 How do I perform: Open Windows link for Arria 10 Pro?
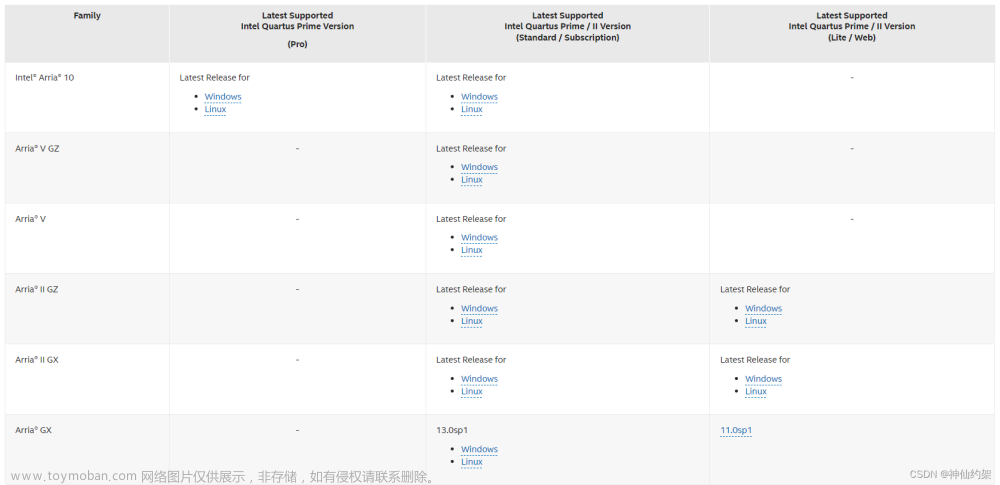223,97
